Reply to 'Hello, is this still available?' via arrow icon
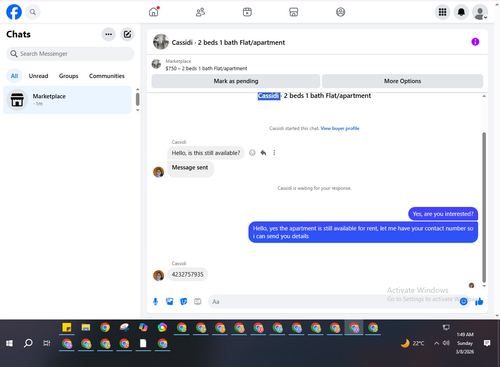Viewport: 500px width, 367px height. tap(263, 153)
